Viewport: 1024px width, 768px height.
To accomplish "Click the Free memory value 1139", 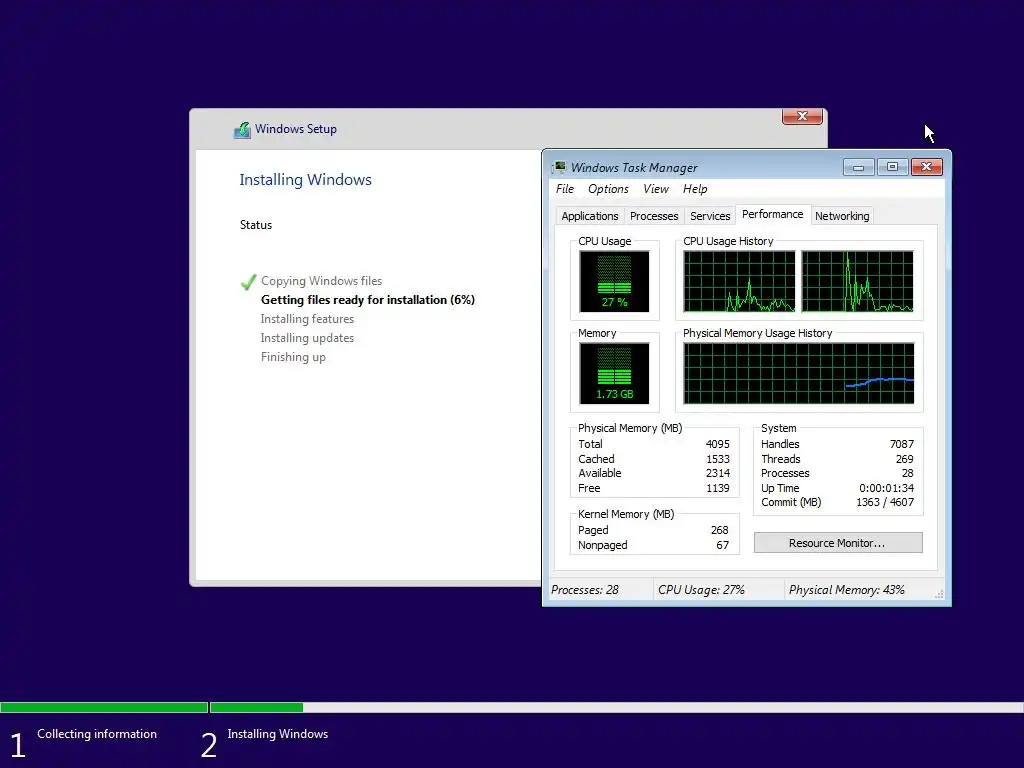I will 718,488.
